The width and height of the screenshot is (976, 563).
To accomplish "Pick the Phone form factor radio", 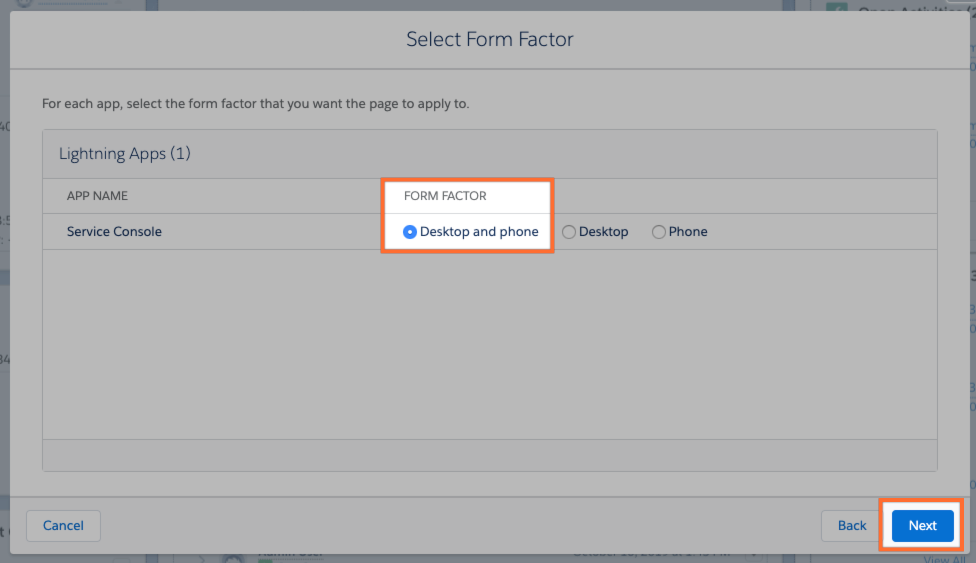I will click(x=659, y=232).
